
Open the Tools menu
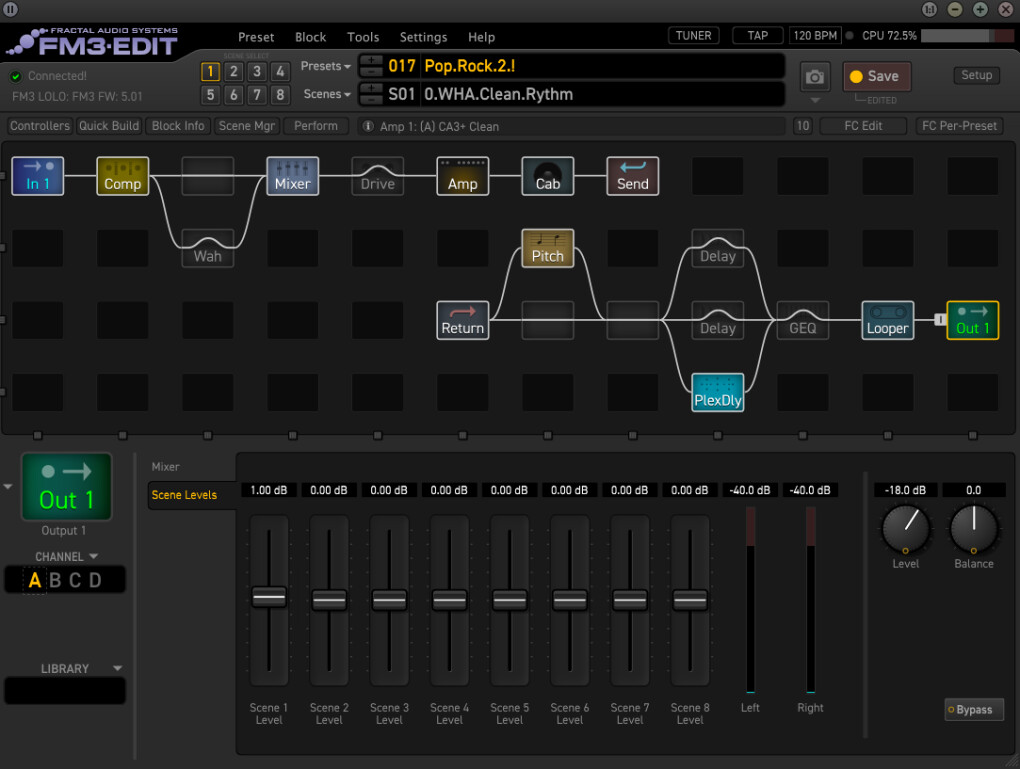coord(363,37)
